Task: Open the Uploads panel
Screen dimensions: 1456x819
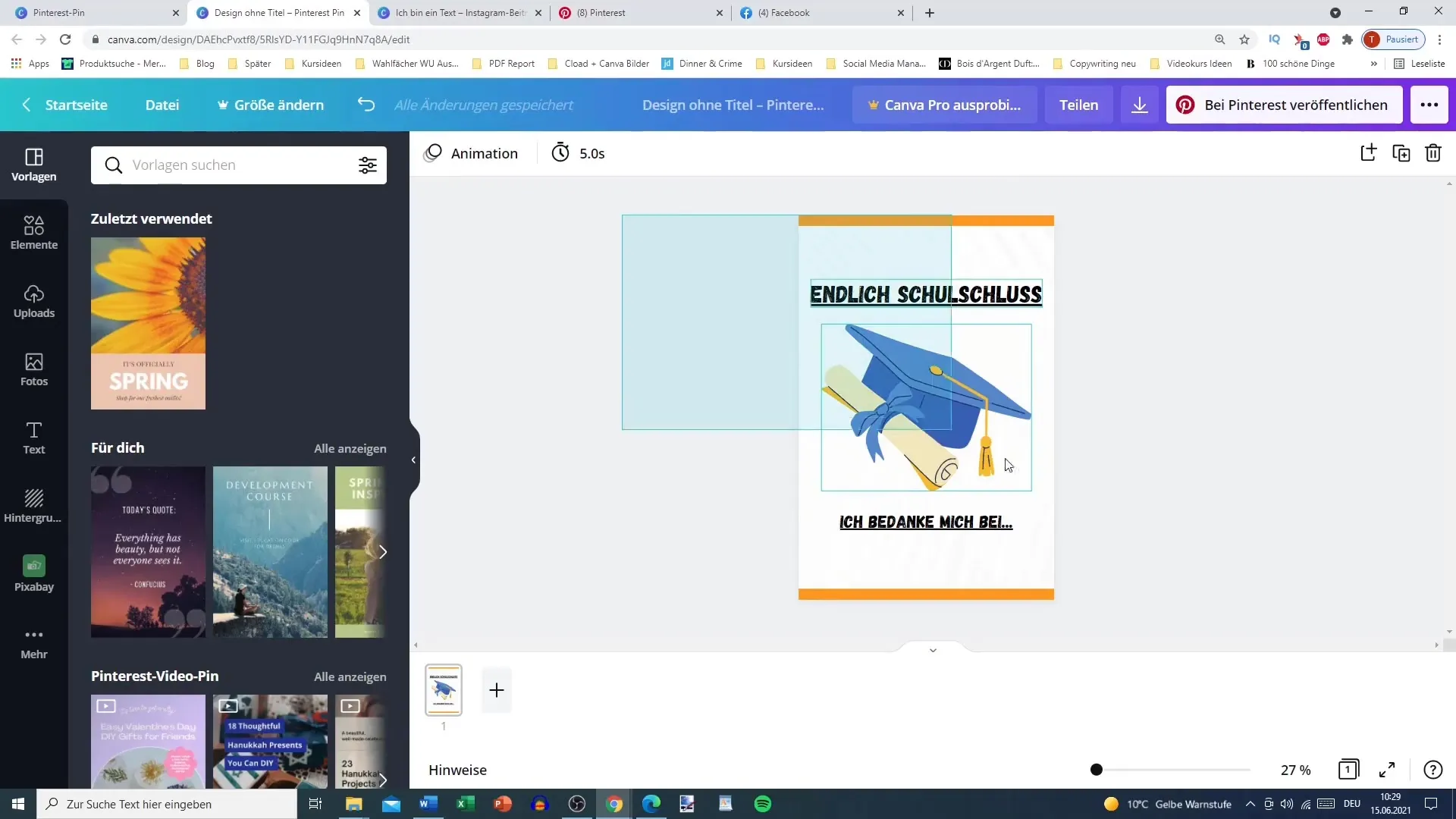Action: tap(33, 300)
